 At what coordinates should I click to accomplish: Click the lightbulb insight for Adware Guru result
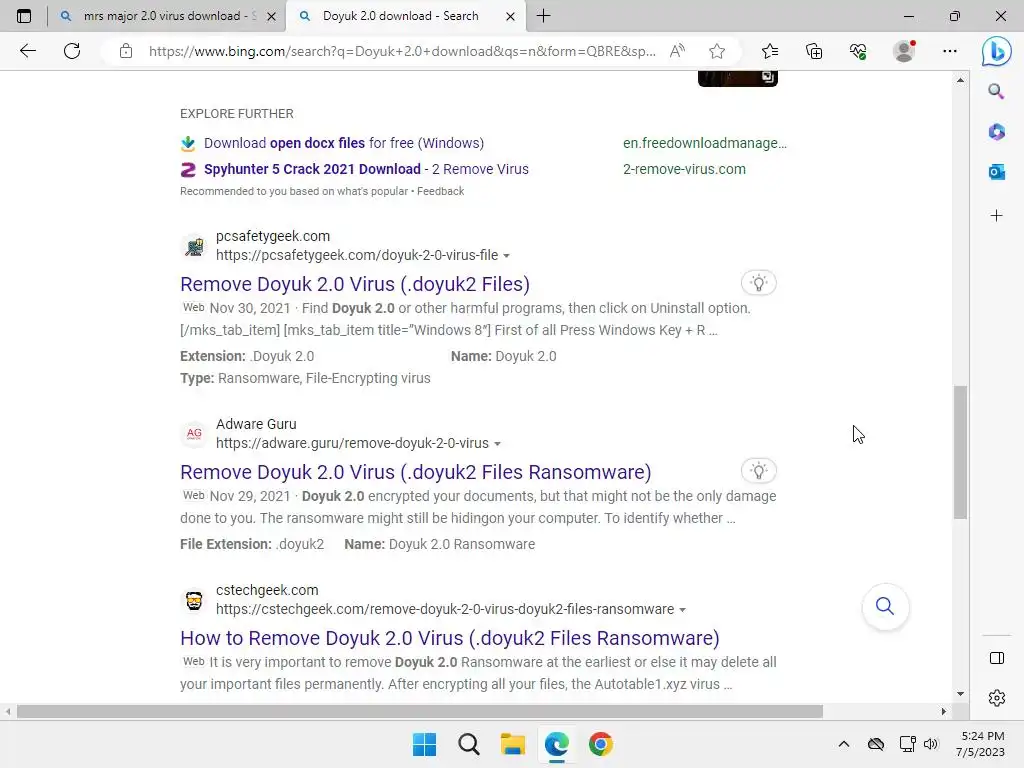tap(758, 471)
